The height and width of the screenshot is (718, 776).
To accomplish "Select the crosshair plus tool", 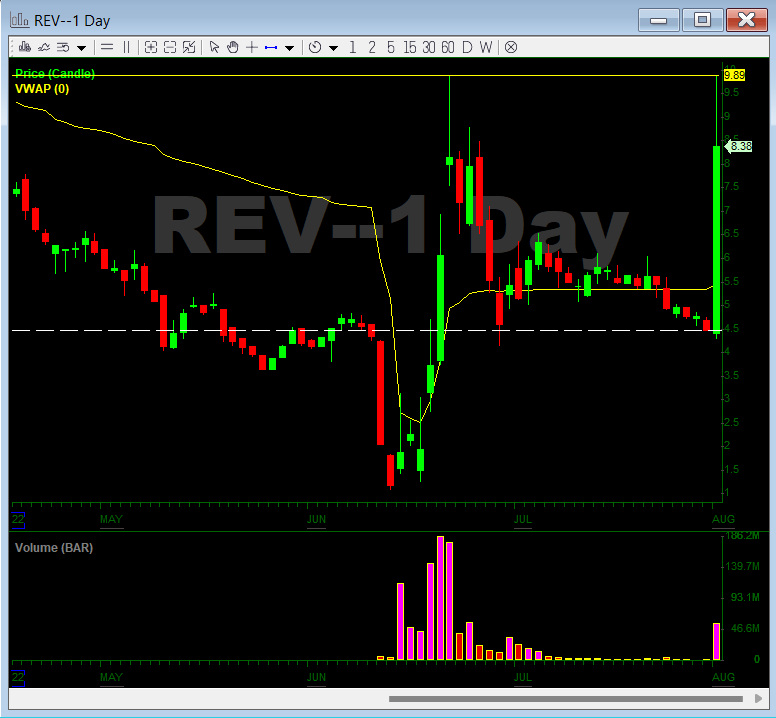I will pos(252,48).
